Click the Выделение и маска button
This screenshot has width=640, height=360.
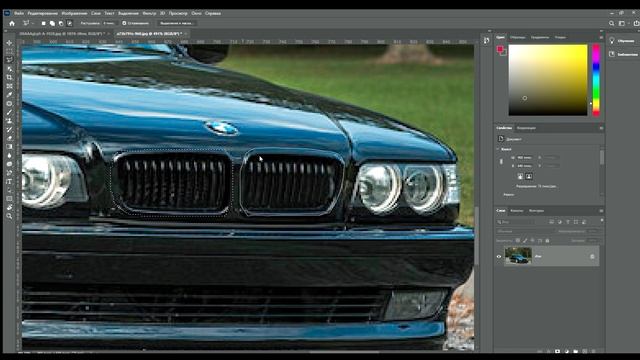point(176,23)
